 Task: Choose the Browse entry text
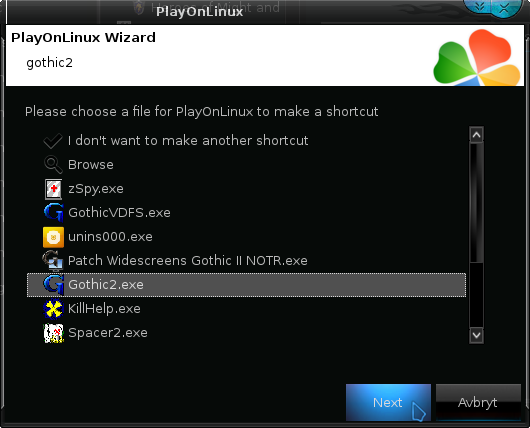click(91, 165)
